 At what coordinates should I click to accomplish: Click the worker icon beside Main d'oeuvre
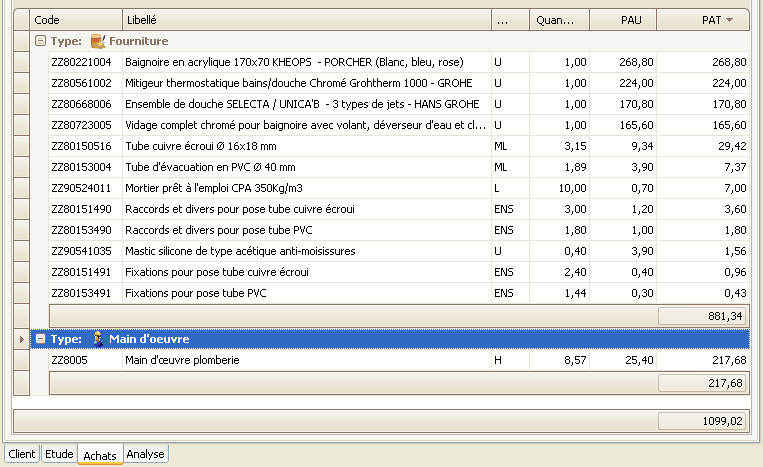(97, 339)
